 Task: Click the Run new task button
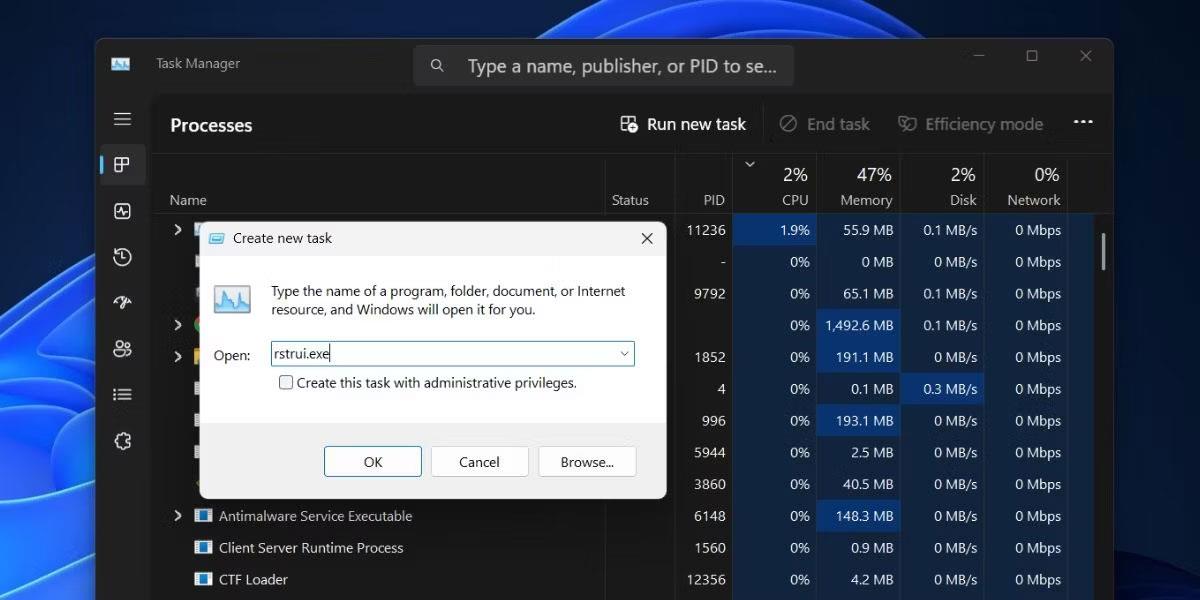click(683, 124)
